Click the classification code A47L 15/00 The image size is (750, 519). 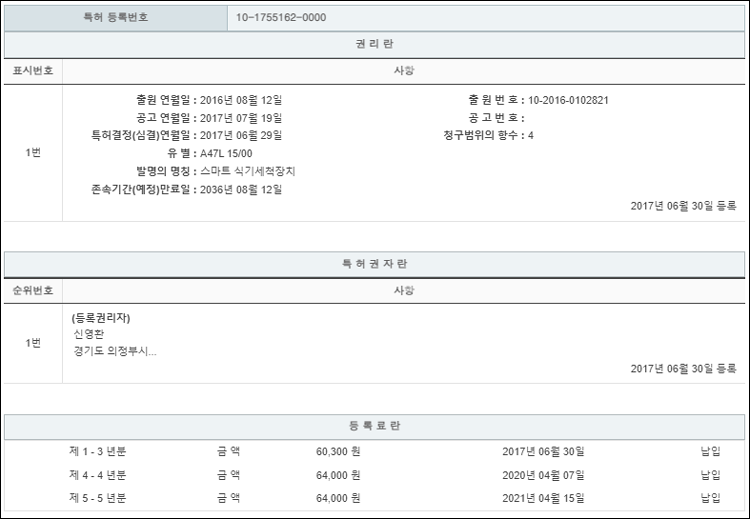click(226, 153)
